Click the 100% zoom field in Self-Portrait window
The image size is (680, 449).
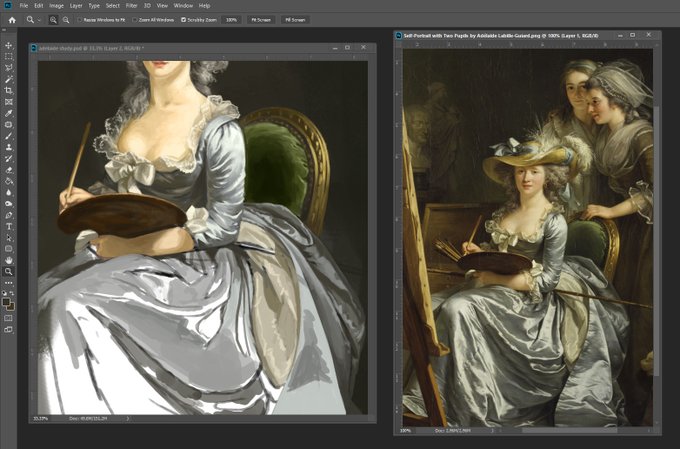pos(405,431)
